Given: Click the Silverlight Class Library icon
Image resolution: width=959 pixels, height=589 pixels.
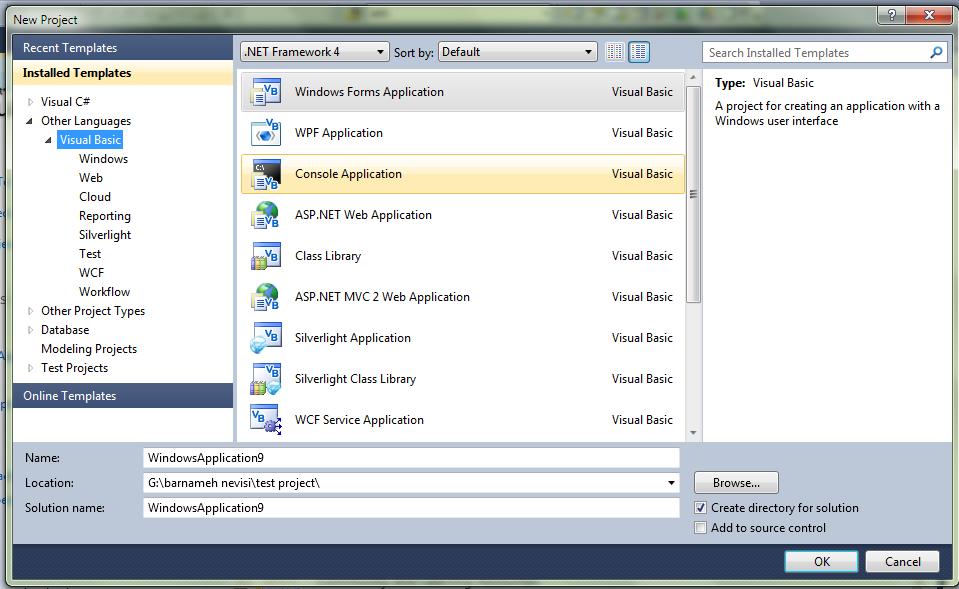Looking at the screenshot, I should click(x=265, y=379).
